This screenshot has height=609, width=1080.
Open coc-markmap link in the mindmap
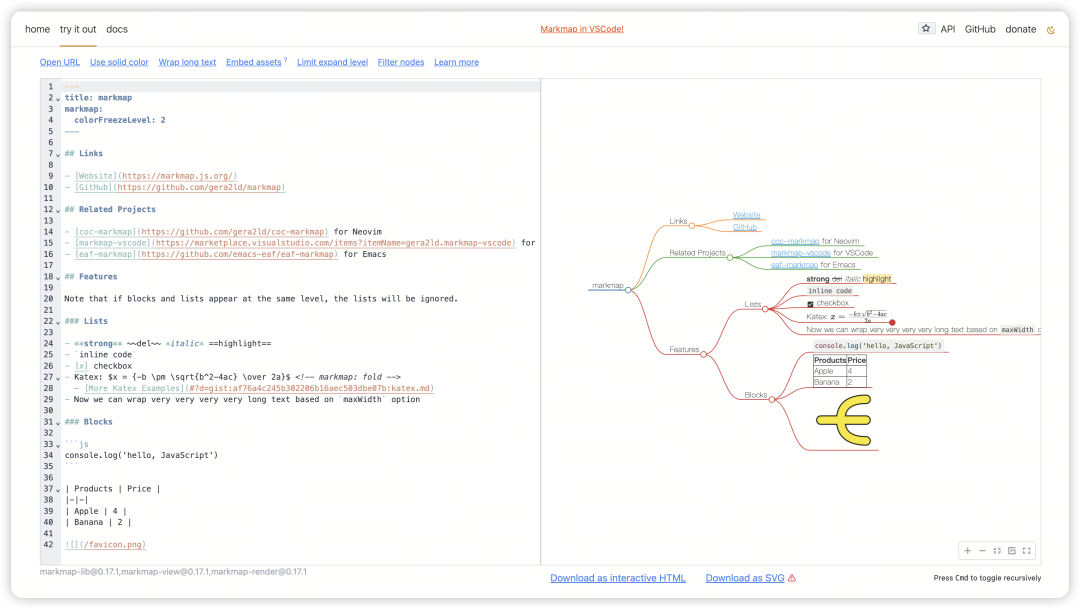(795, 241)
